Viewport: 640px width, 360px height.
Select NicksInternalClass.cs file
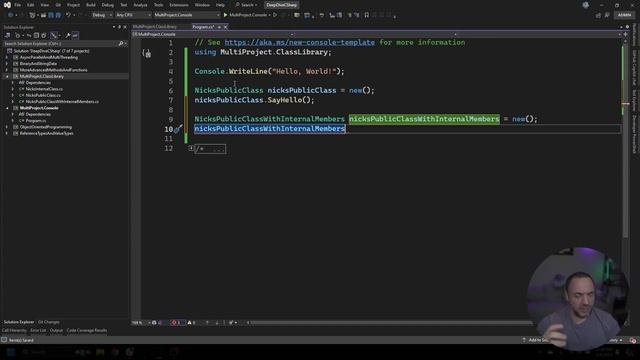coord(44,89)
